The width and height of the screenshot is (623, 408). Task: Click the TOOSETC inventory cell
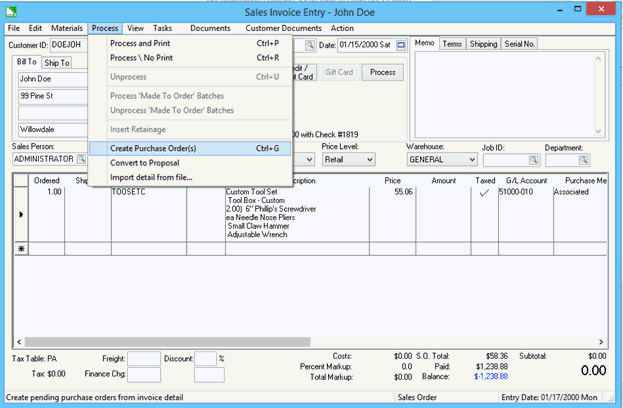pyautogui.click(x=149, y=214)
